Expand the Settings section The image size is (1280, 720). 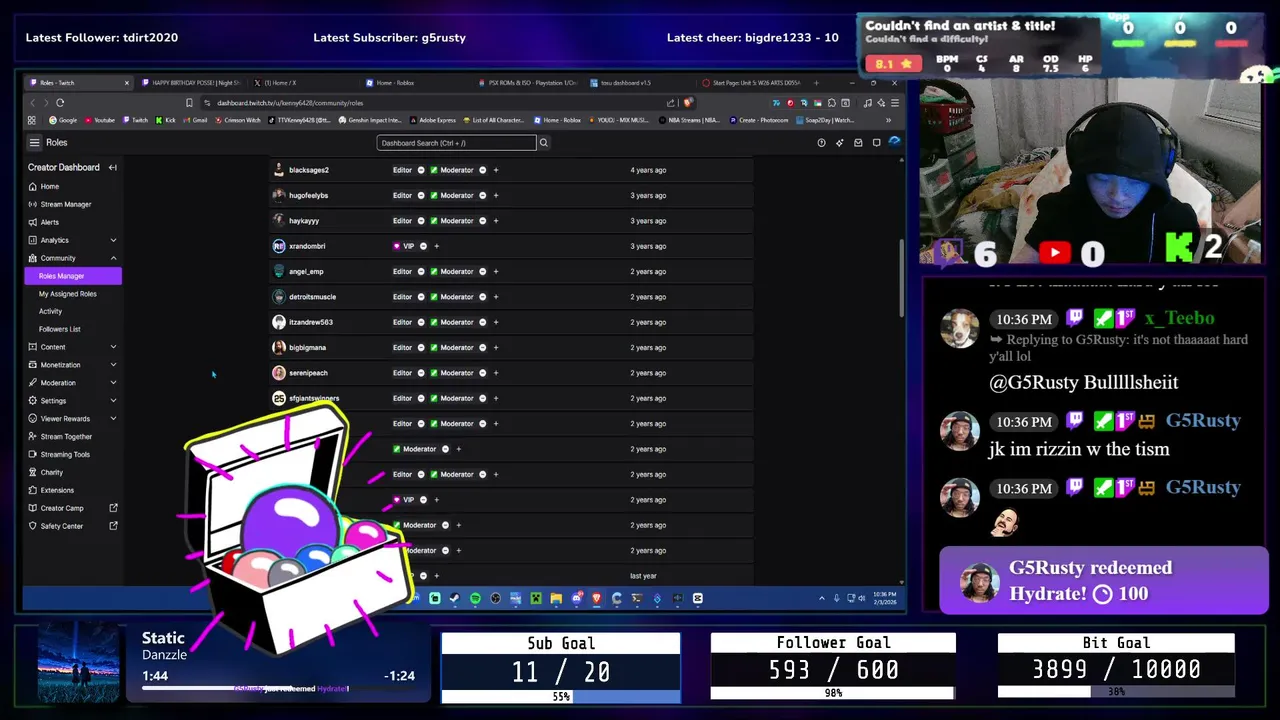[x=113, y=401]
